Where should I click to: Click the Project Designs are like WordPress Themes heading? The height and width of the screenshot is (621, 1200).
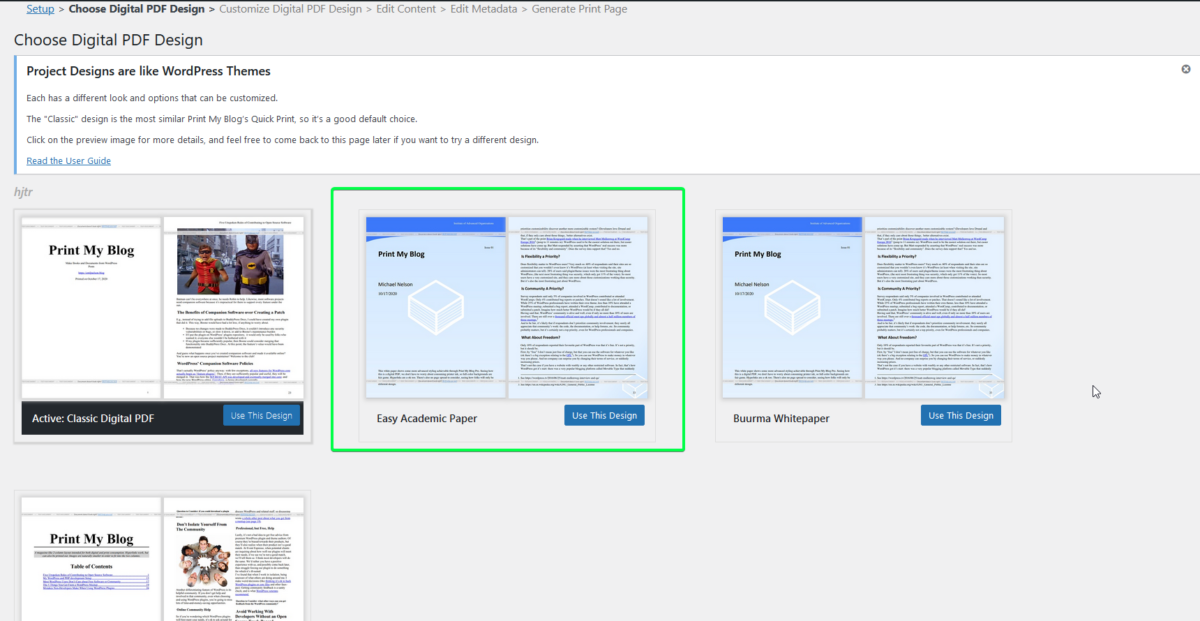tap(148, 71)
